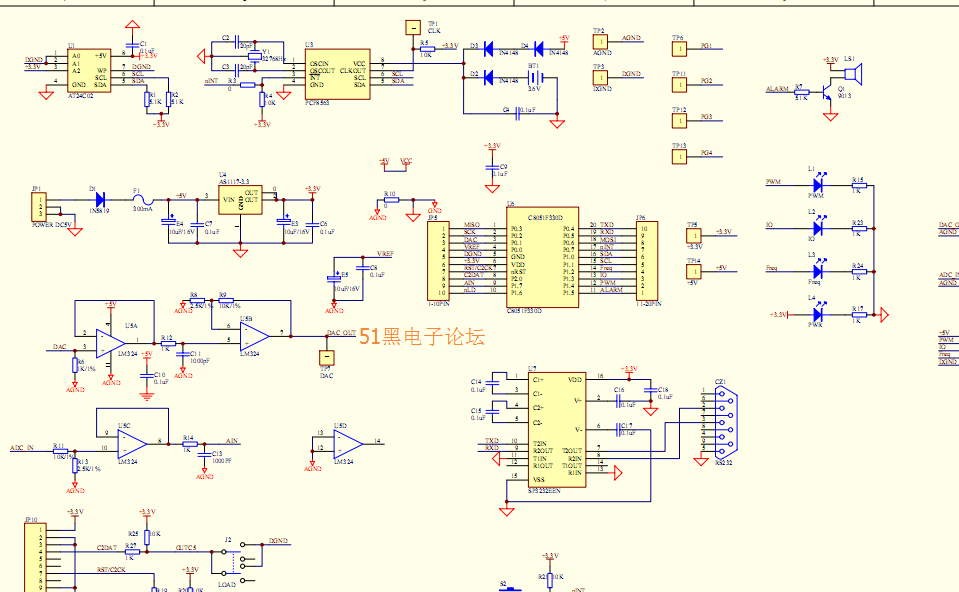
Task: Select capacitor C4 0.1uF
Action: point(517,113)
